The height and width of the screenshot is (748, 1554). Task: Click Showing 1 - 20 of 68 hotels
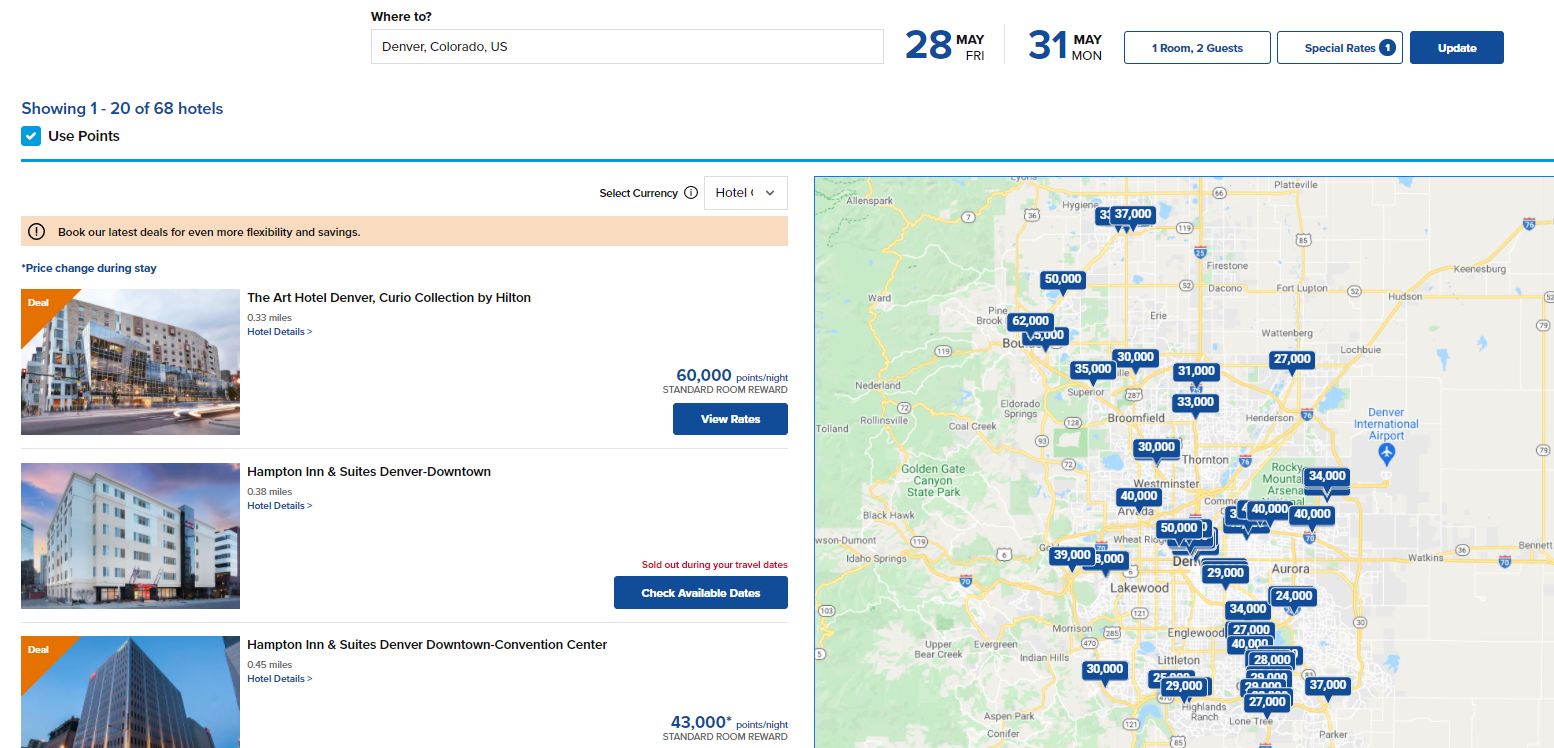pyautogui.click(x=122, y=108)
